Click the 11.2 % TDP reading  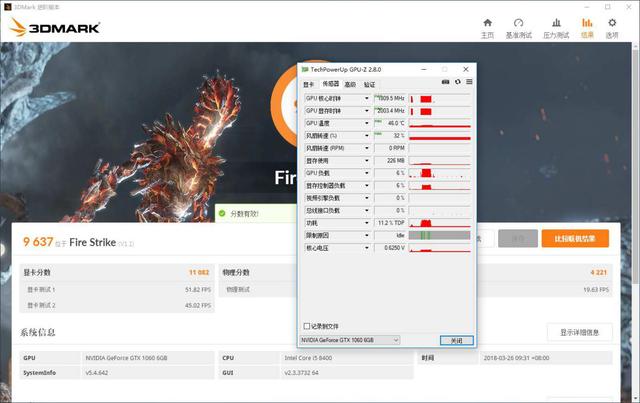(389, 223)
